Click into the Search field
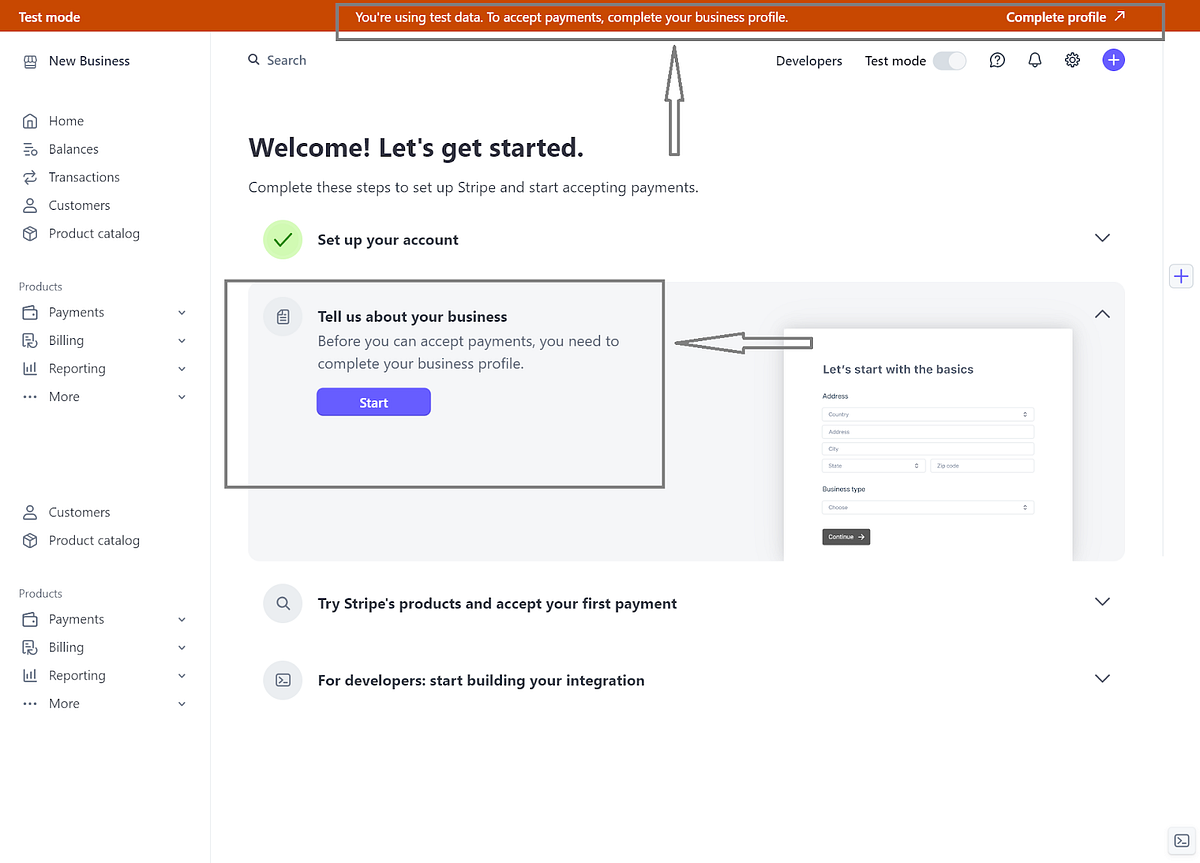The image size is (1200, 863). tap(286, 60)
